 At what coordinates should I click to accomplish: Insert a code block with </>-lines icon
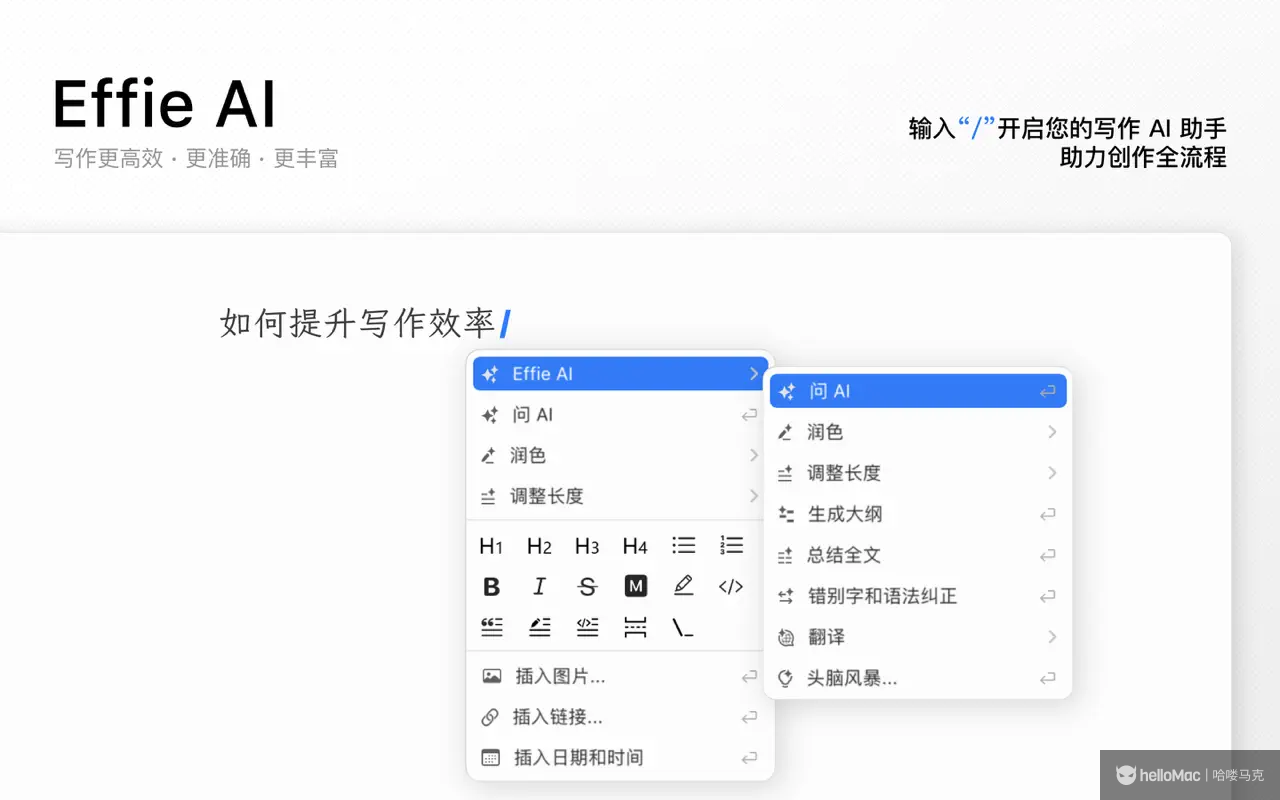(x=587, y=627)
